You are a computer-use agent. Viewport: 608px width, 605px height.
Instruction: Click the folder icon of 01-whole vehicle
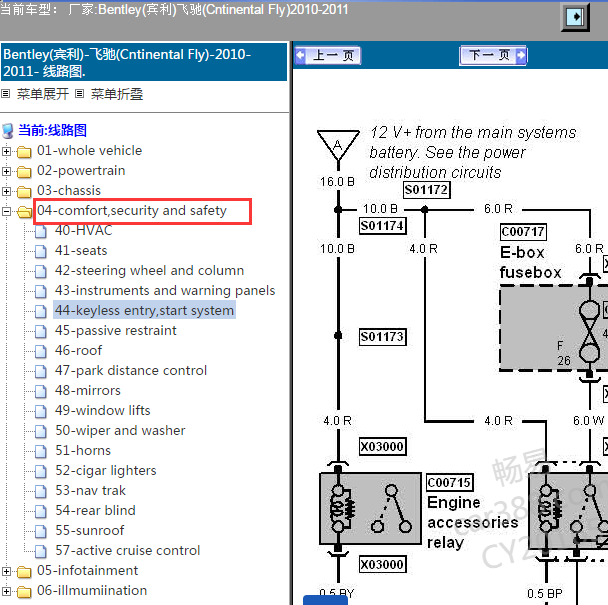(24, 152)
